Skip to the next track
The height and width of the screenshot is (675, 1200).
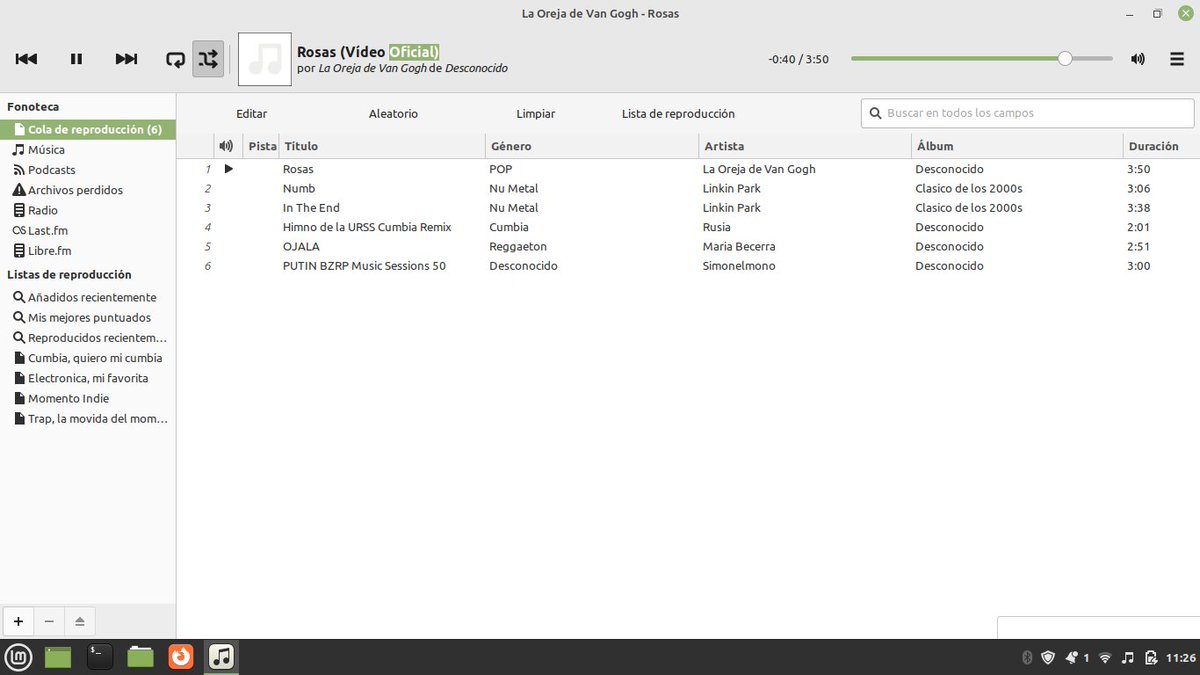pos(126,59)
